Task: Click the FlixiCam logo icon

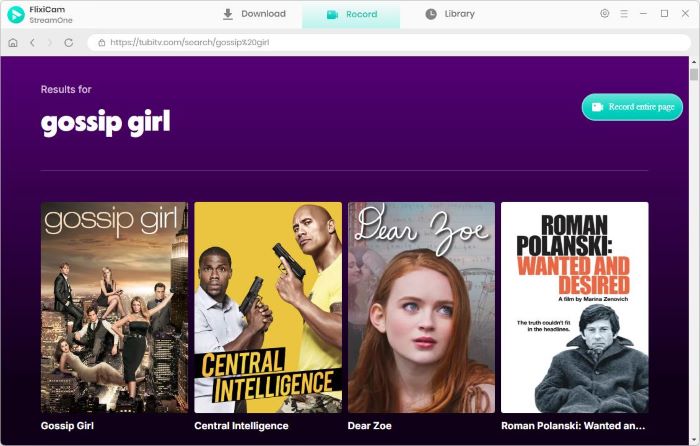Action: (x=16, y=14)
